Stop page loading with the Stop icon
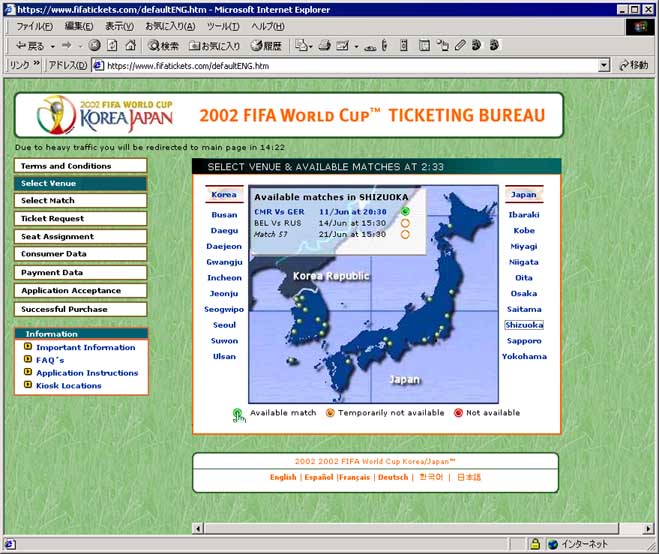This screenshot has width=659, height=554. pos(95,45)
